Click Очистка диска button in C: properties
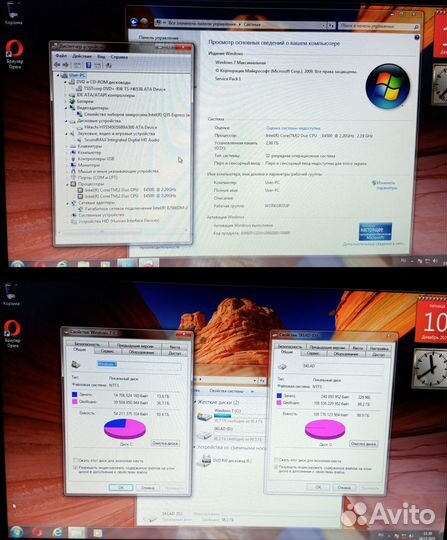The width and height of the screenshot is (447, 540). tap(165, 443)
